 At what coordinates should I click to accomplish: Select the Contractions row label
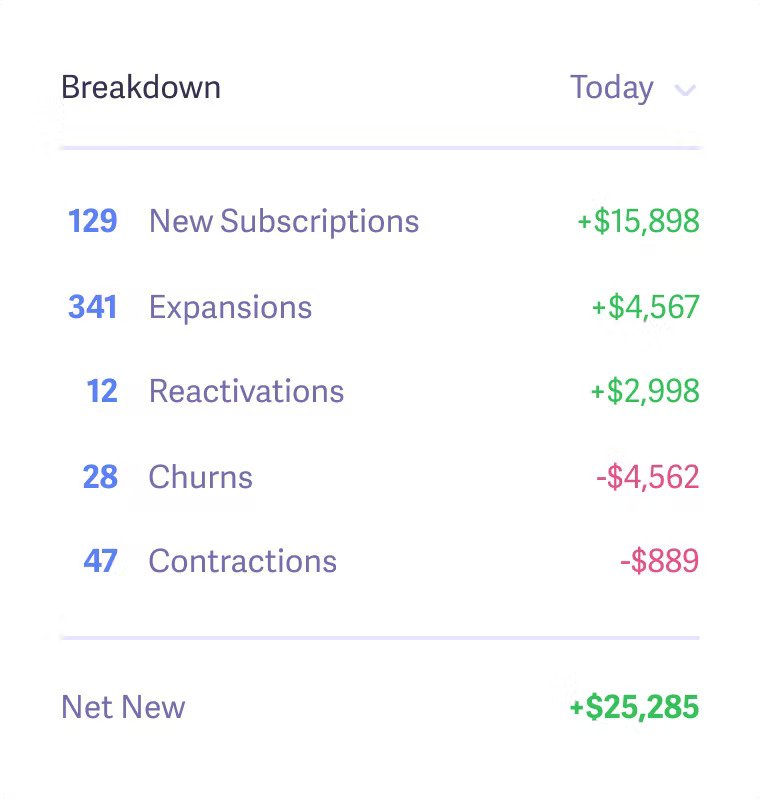pos(242,561)
